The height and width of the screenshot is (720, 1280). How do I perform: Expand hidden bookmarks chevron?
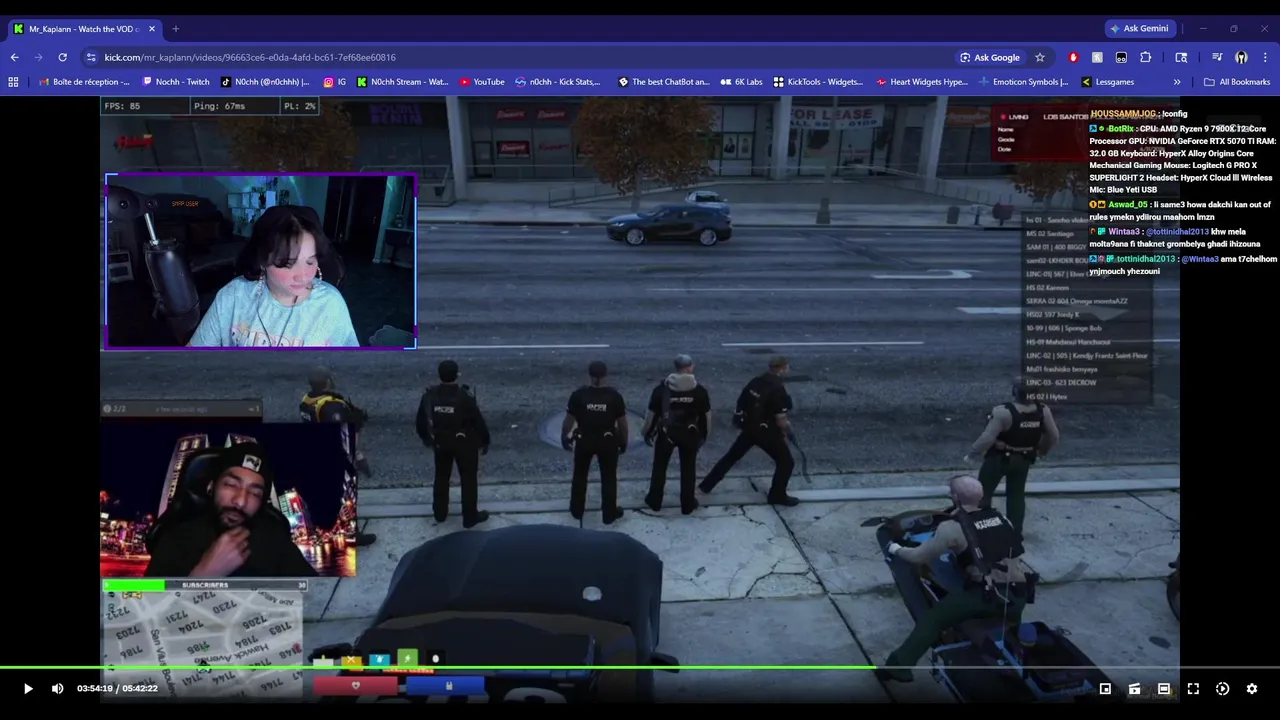pos(1177,82)
